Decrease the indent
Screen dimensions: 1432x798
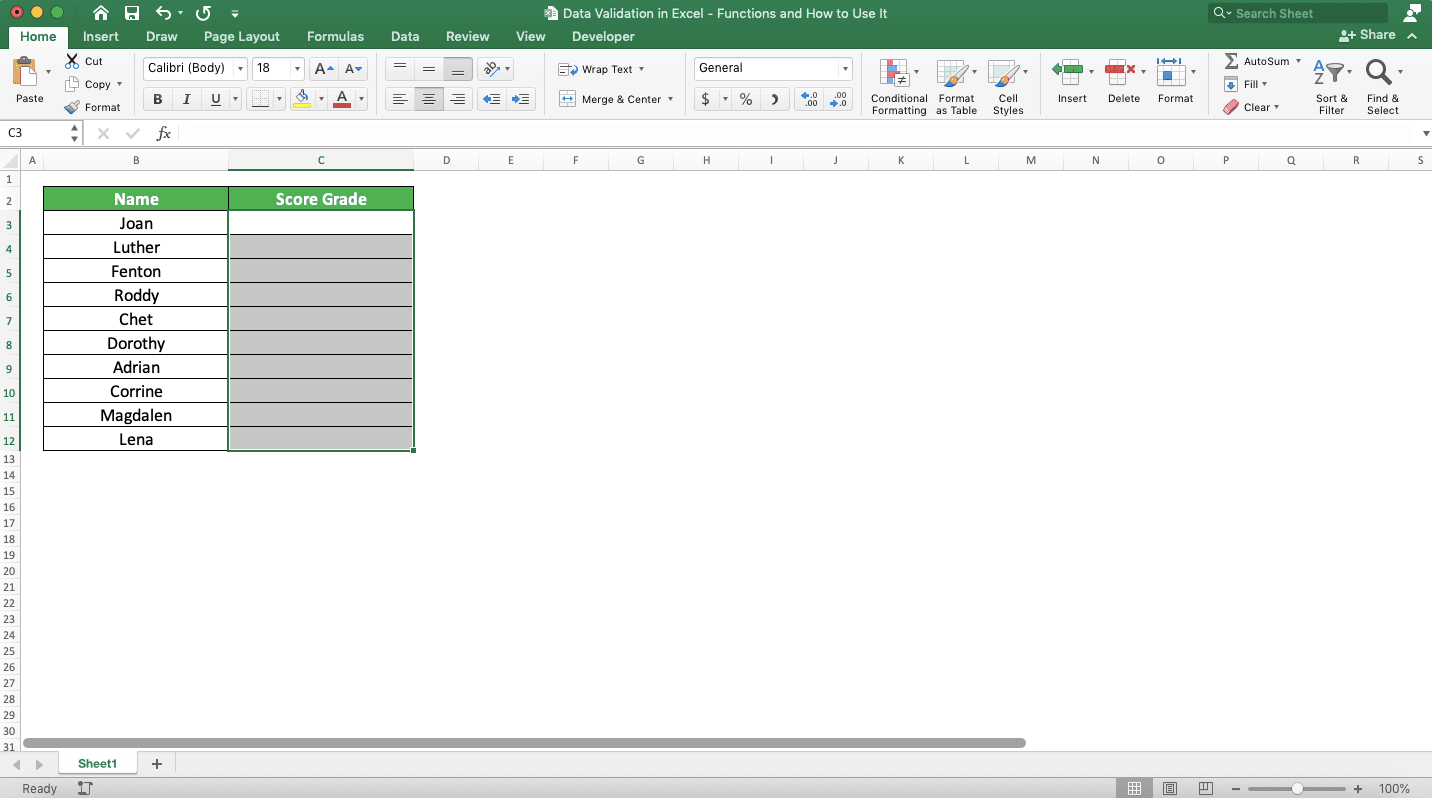pos(491,99)
